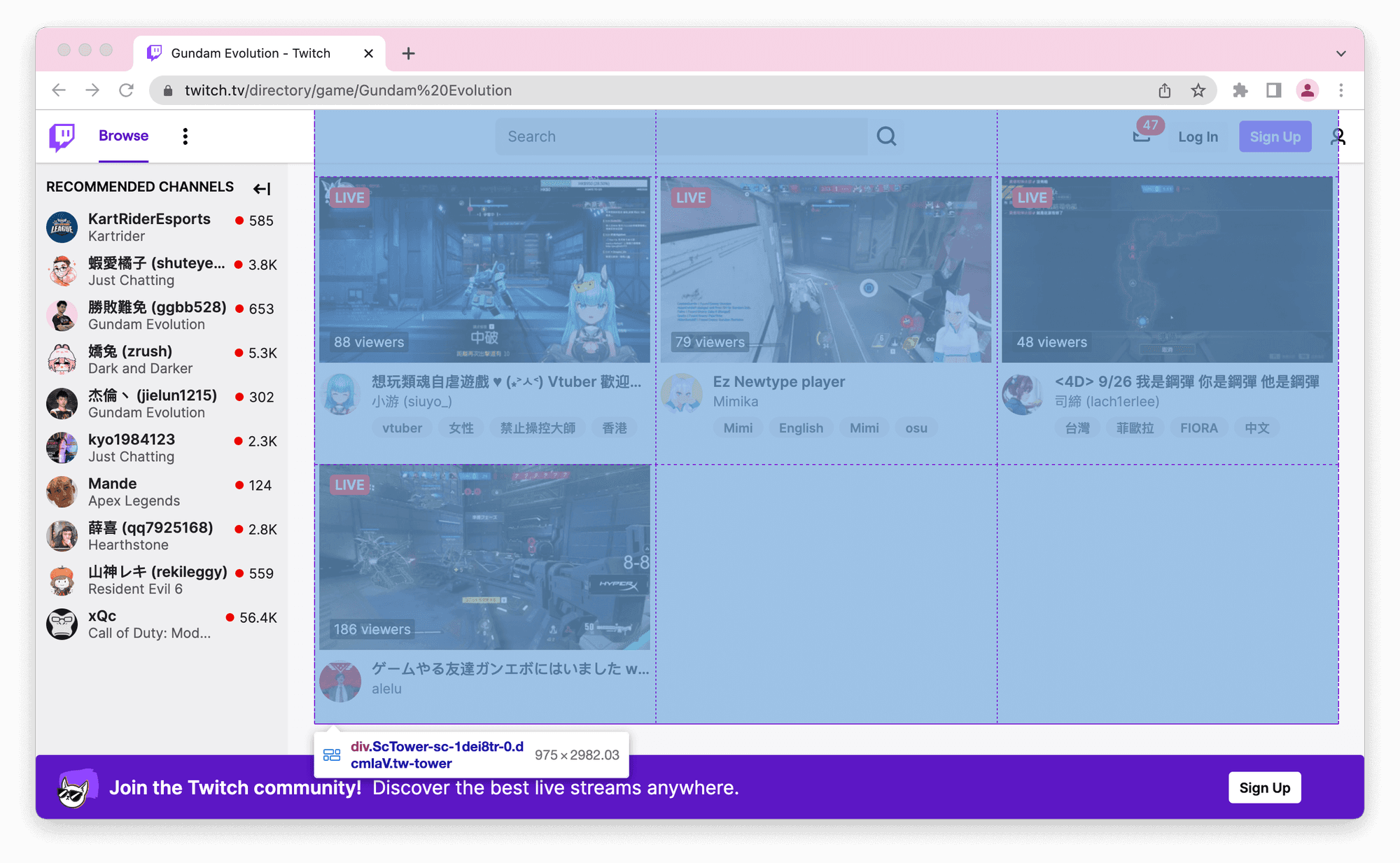The height and width of the screenshot is (863, 1400).
Task: Select the Browse tab
Action: [123, 136]
